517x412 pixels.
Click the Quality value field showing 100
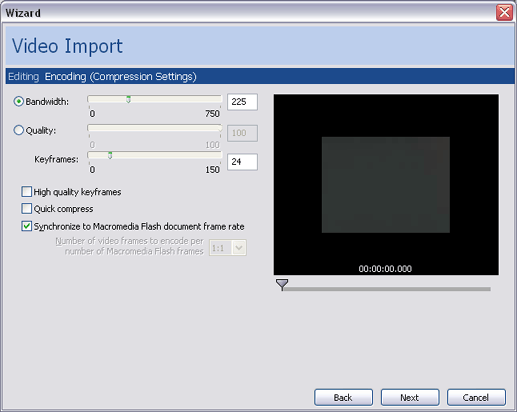[x=242, y=133]
